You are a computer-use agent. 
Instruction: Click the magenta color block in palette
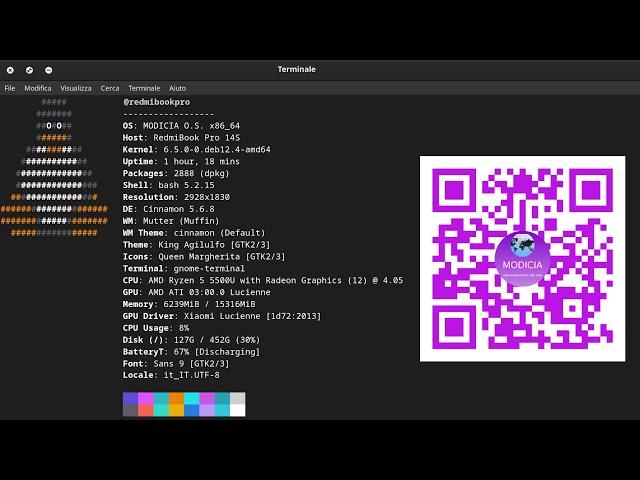146,398
